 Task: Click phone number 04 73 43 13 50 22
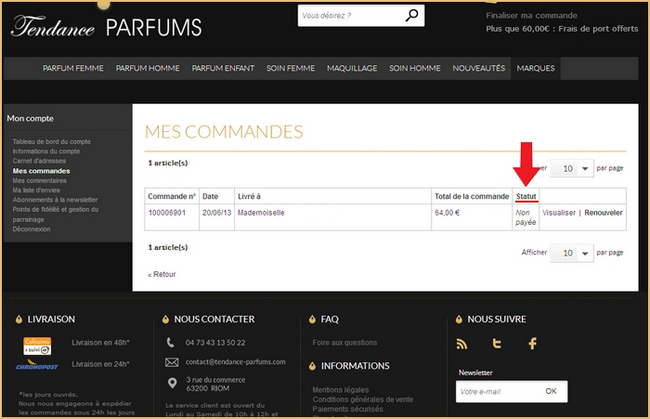(x=215, y=343)
